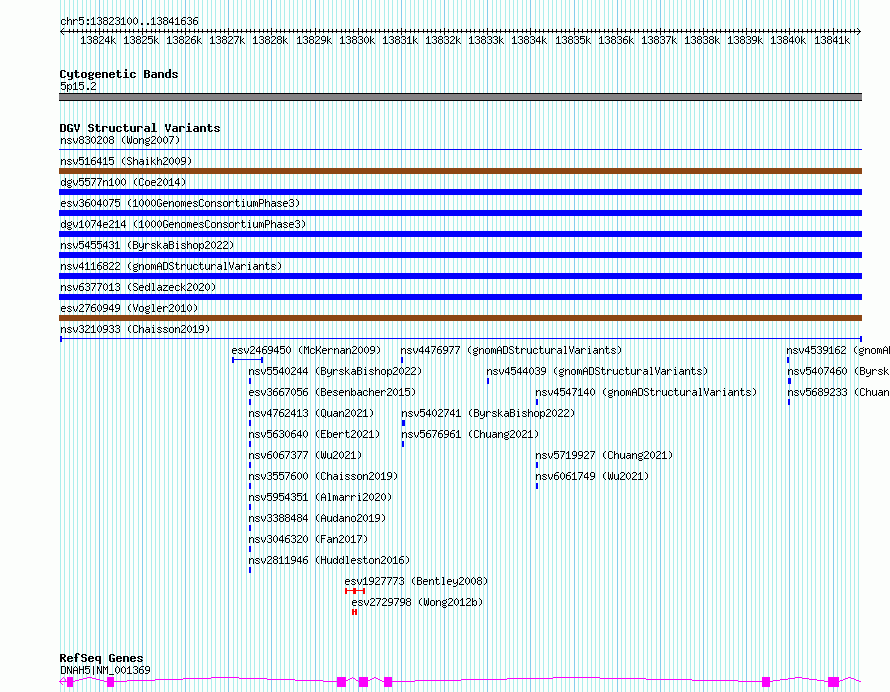Screen dimensions: 890x692
Task: Open nsv3388484 (Audano2019) label
Action: coord(317,518)
